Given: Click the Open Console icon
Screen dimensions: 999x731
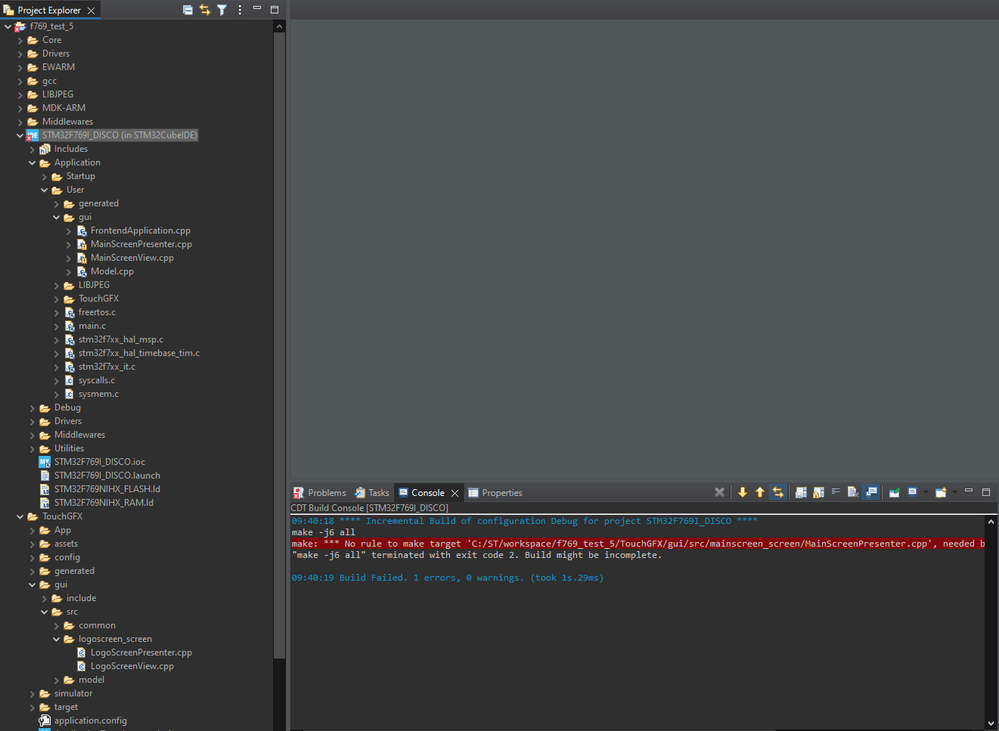Looking at the screenshot, I should click(940, 492).
